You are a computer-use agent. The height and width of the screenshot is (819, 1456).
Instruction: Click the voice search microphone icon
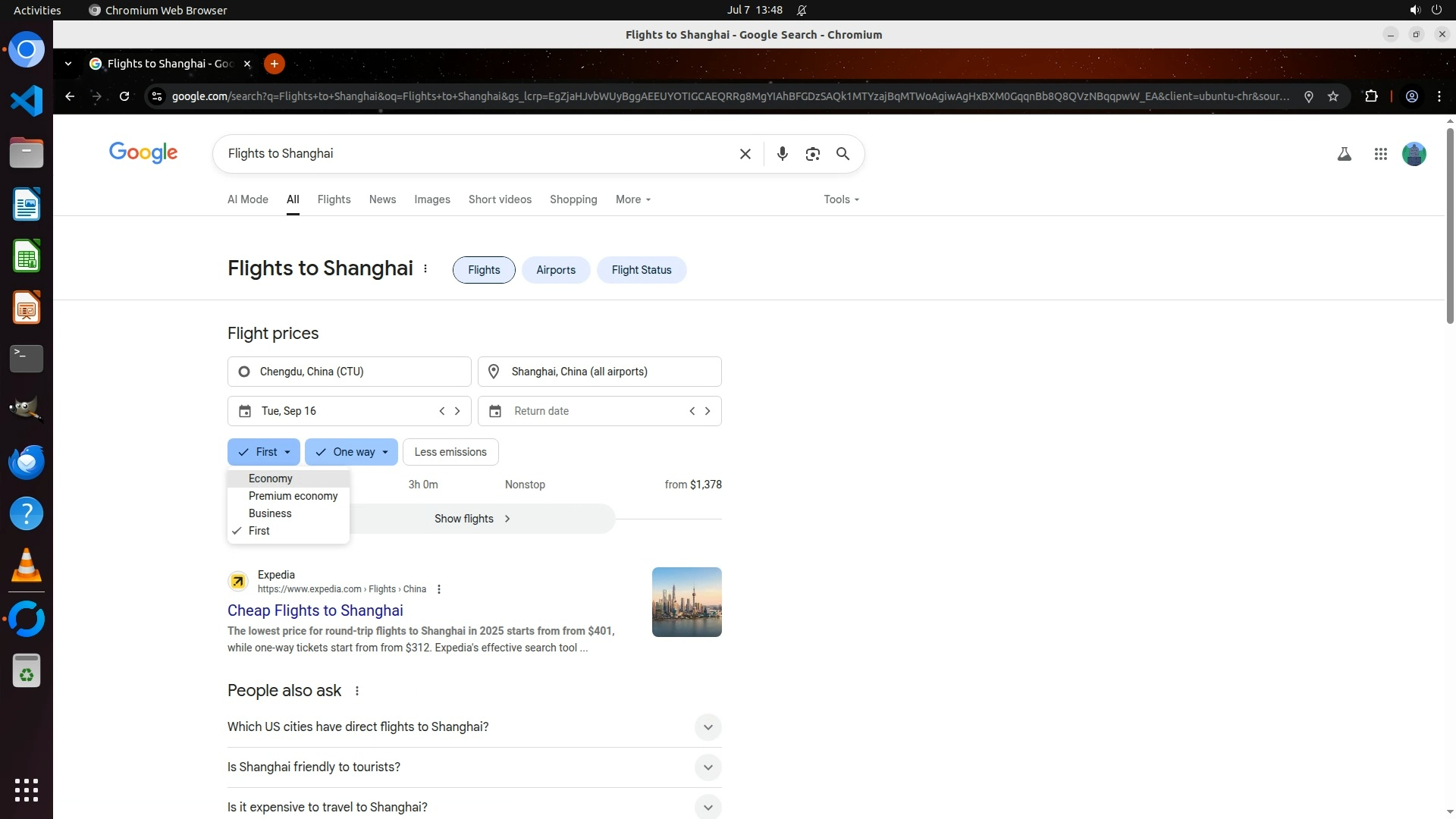782,154
